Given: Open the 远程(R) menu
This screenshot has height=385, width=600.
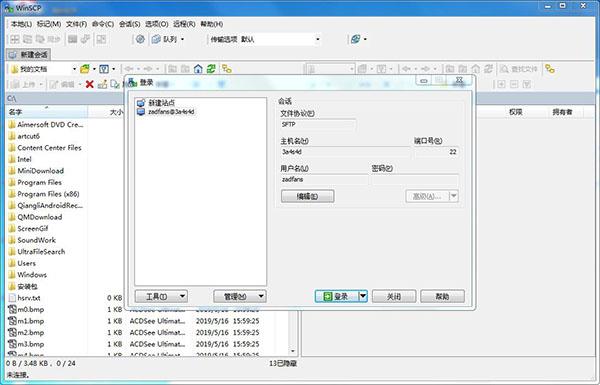Looking at the screenshot, I should (x=184, y=24).
